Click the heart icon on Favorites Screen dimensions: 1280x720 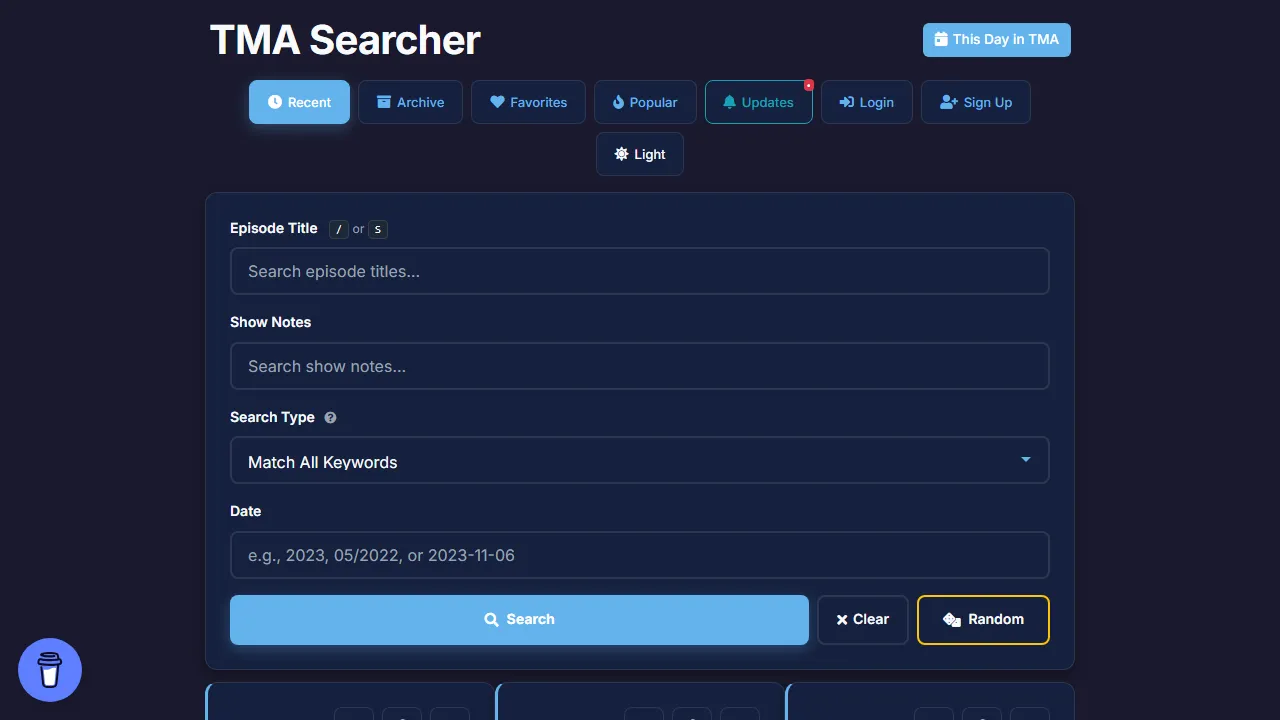498,102
